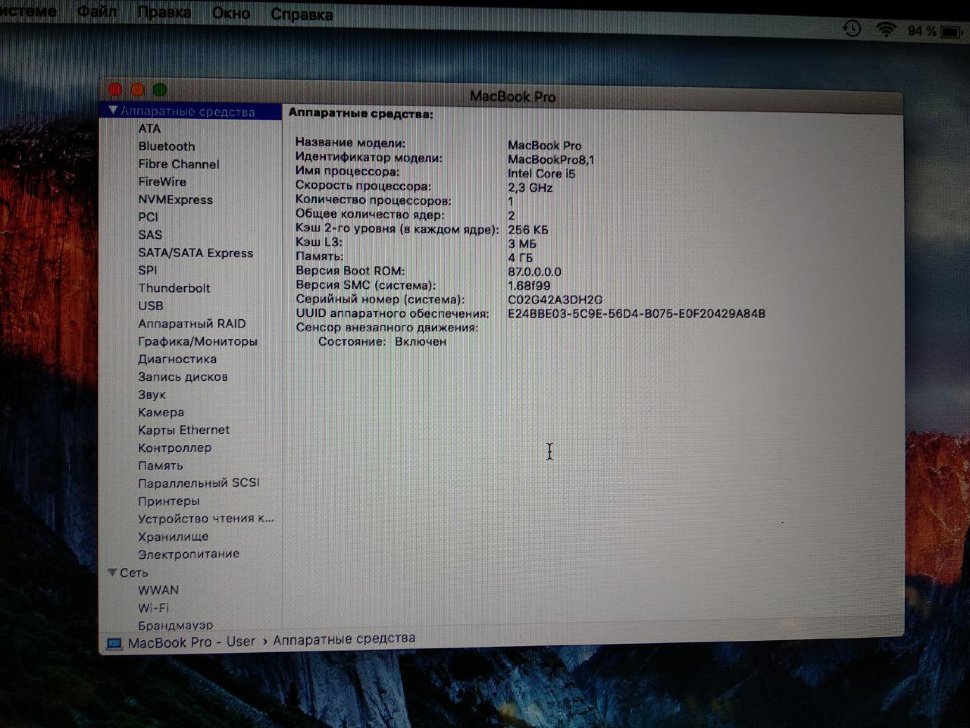970x728 pixels.
Task: Click the Сеть sidebar group label
Action: [x=134, y=573]
